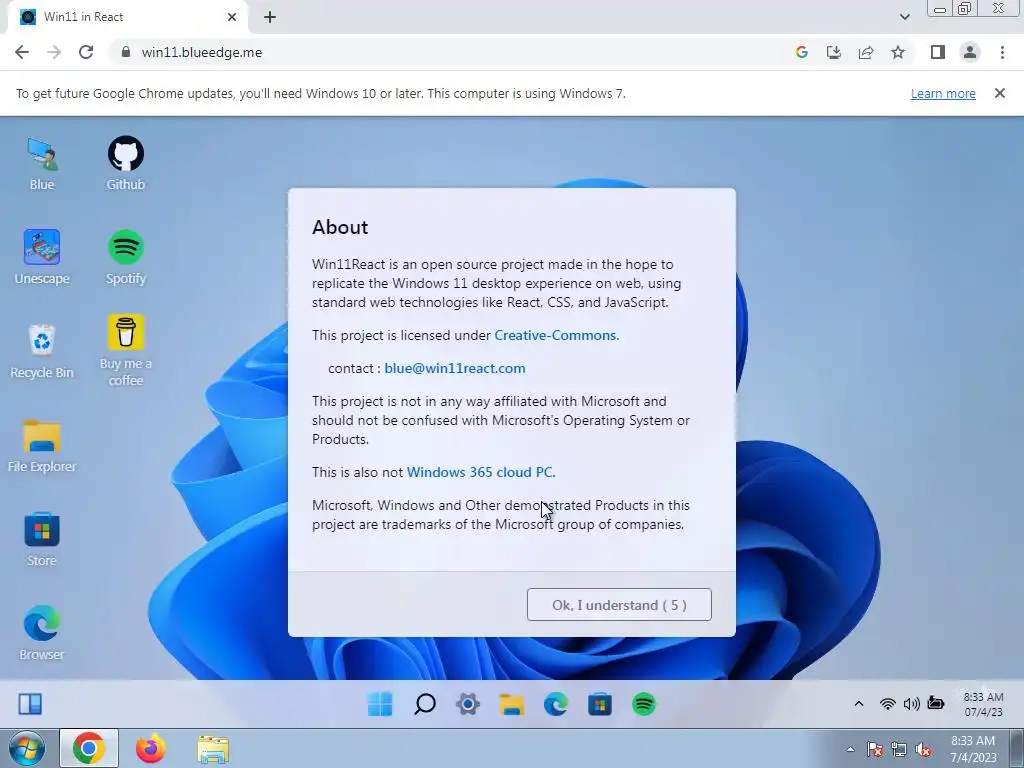Open File Explorer from the desktop
Viewport: 1024px width, 768px height.
42,446
